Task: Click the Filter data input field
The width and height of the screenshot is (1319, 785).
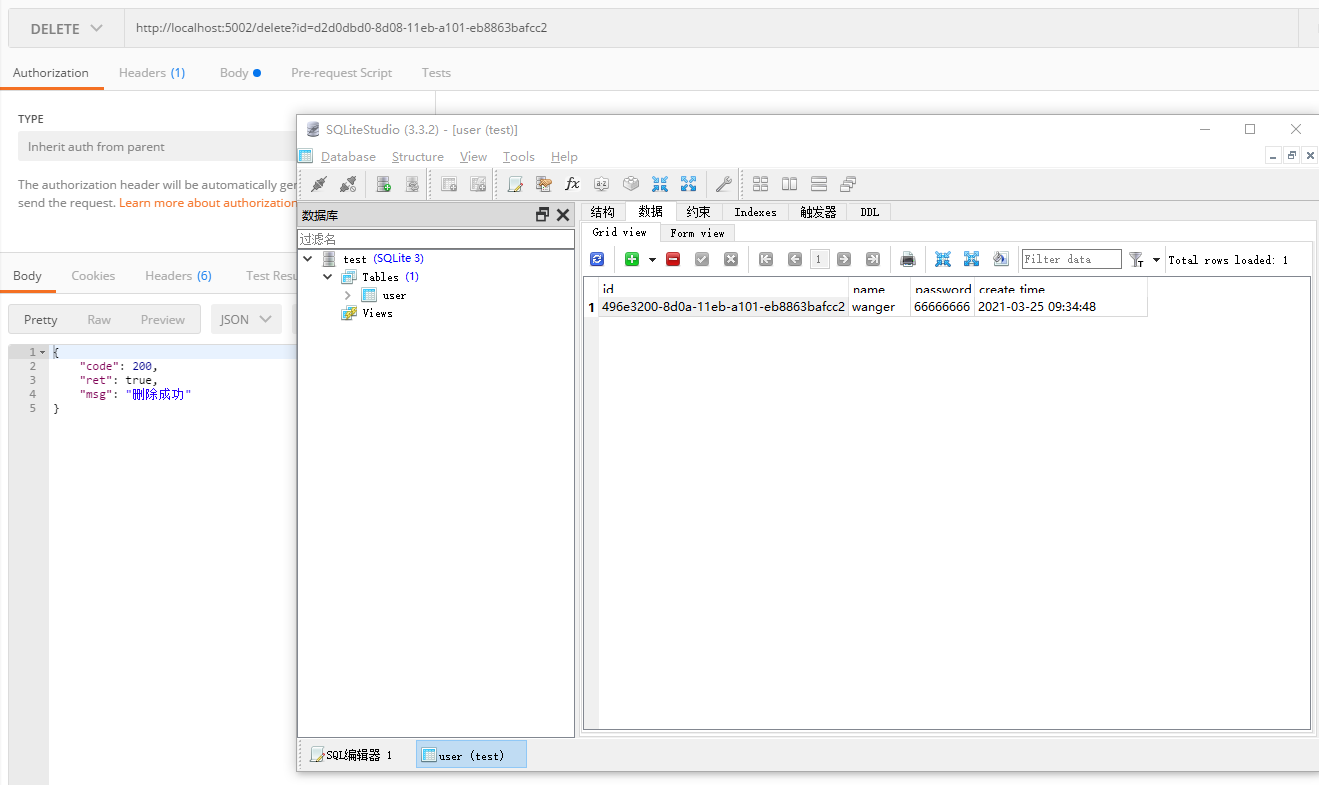Action: (x=1071, y=259)
